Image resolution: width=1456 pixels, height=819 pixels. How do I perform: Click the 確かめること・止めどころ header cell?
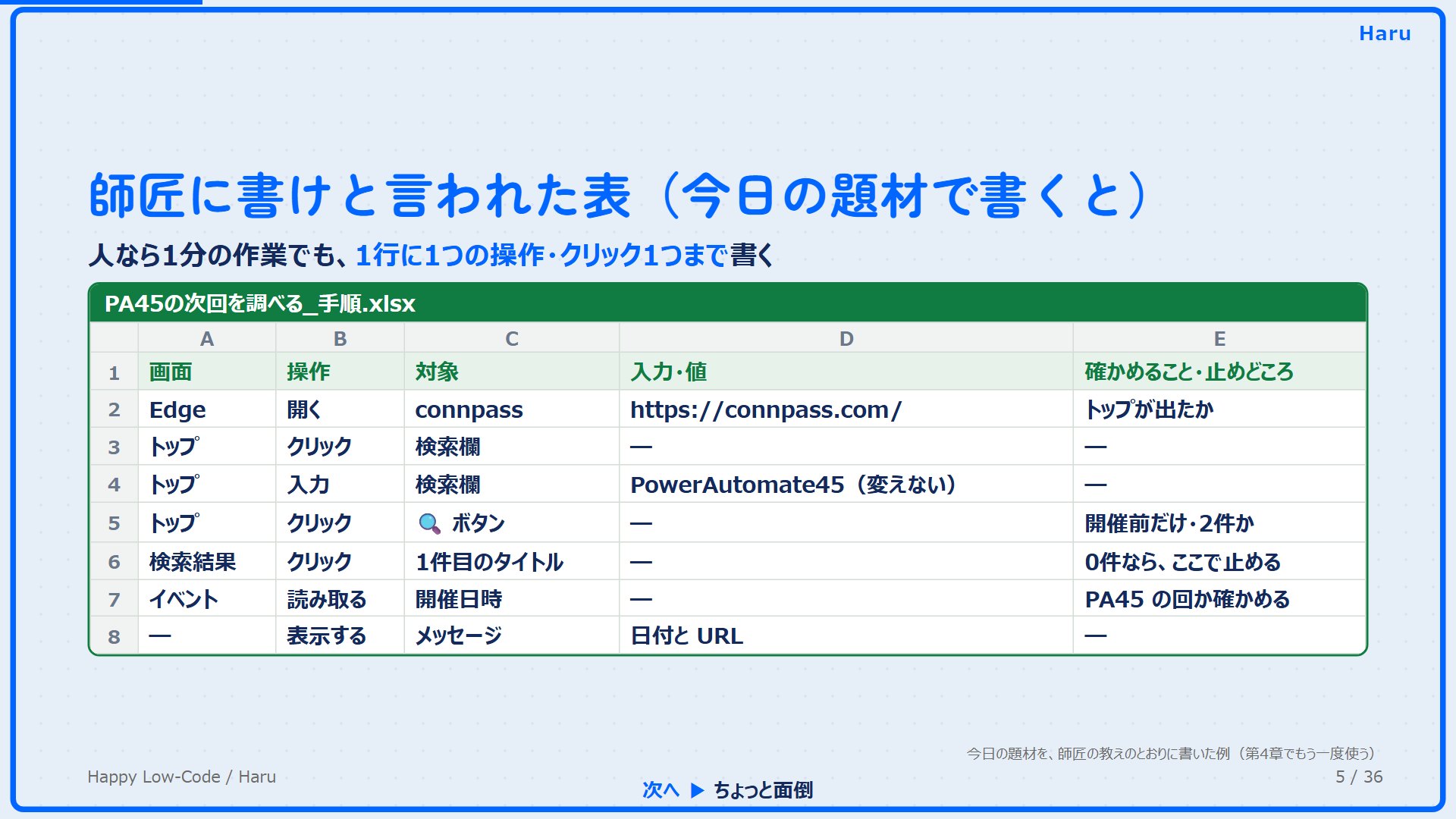1219,372
